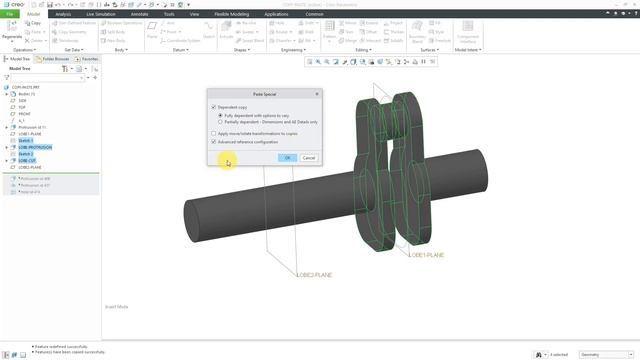Click the Hole tool in Engineering
The width and height of the screenshot is (640, 360).
277,23
